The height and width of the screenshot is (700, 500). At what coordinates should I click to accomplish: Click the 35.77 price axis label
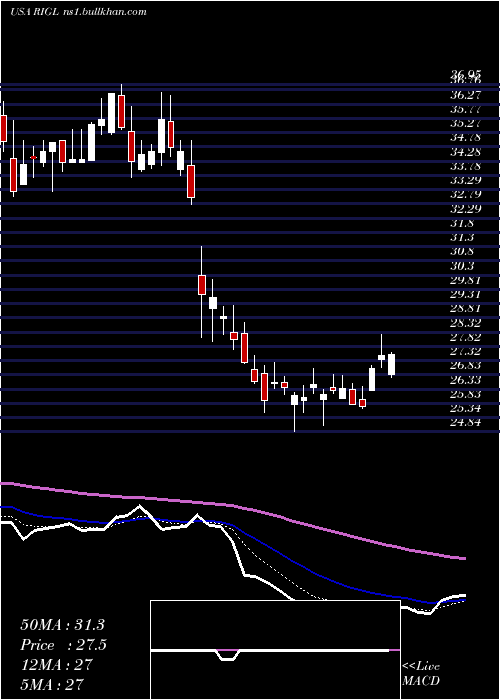pos(465,109)
